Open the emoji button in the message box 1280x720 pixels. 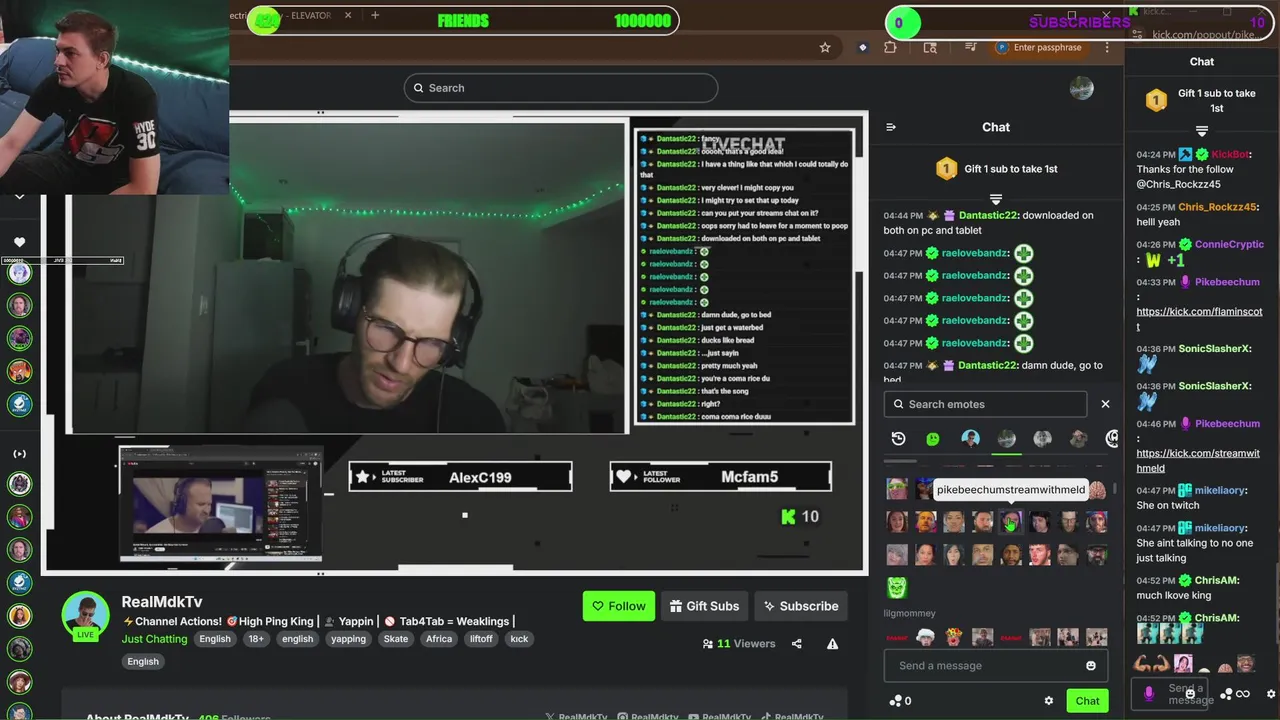pos(1090,666)
